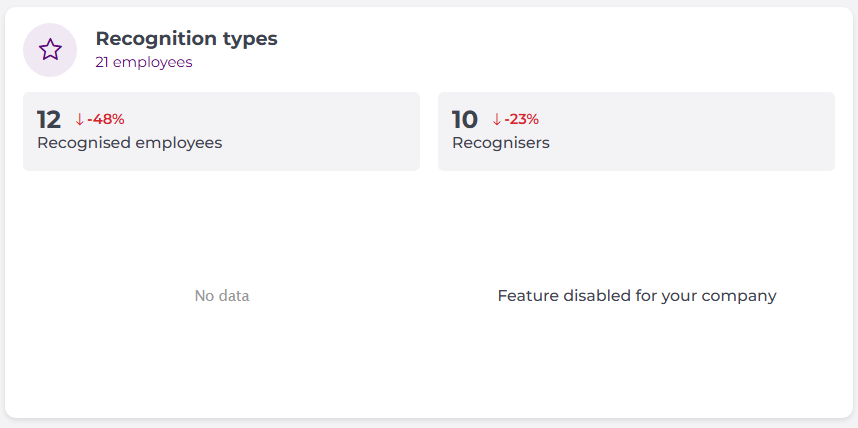Click the Recognition types heading
The width and height of the screenshot is (858, 428).
pyautogui.click(x=187, y=39)
